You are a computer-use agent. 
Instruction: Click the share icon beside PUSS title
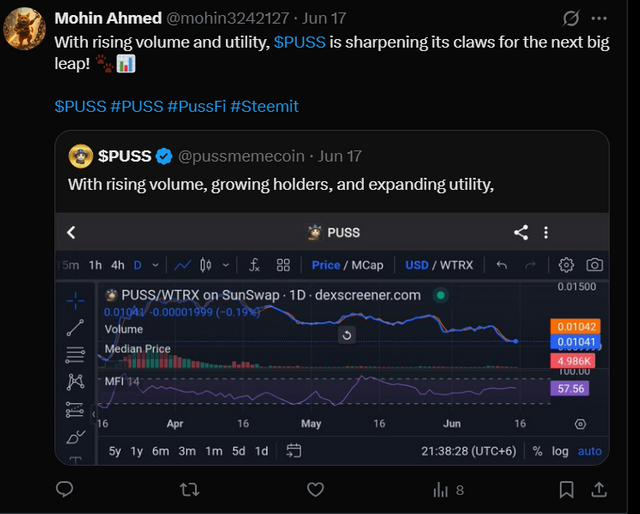(x=521, y=232)
